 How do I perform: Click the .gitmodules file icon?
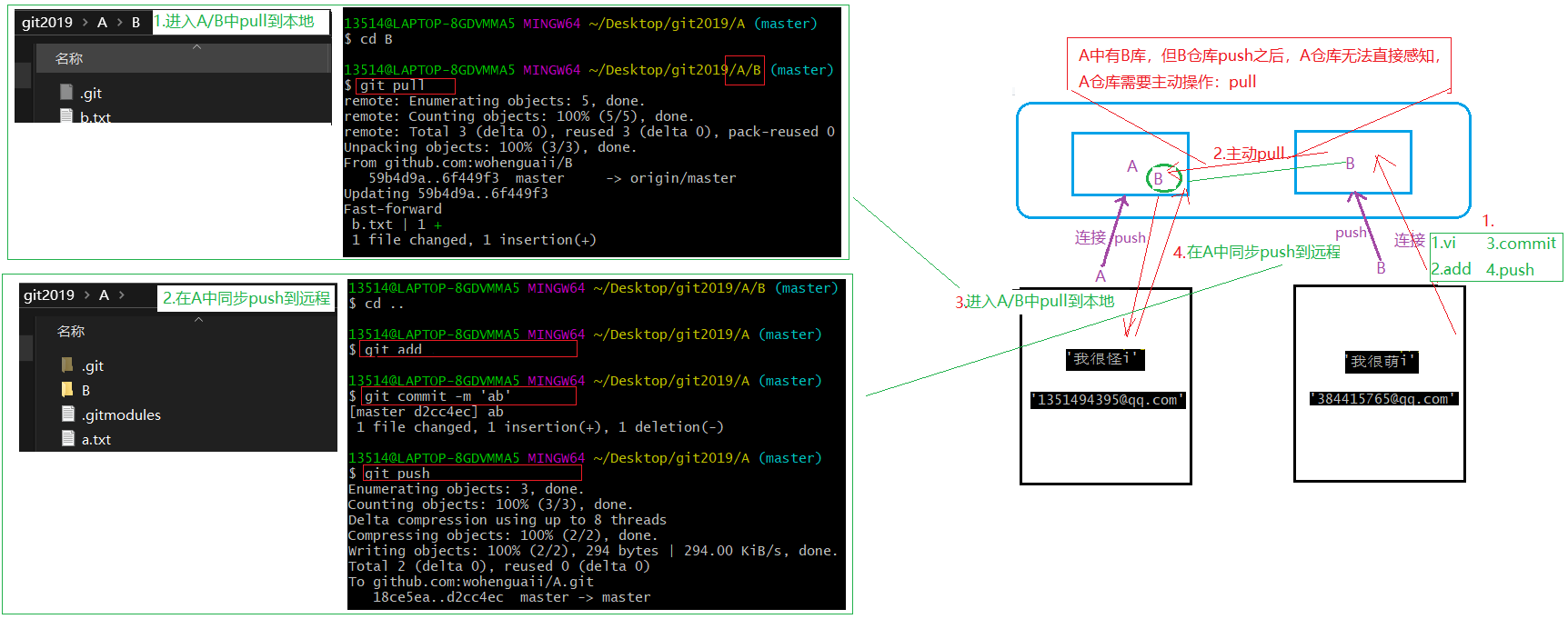(67, 414)
